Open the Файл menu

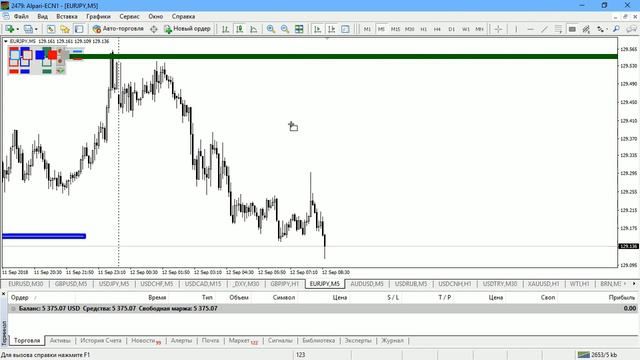(21, 16)
